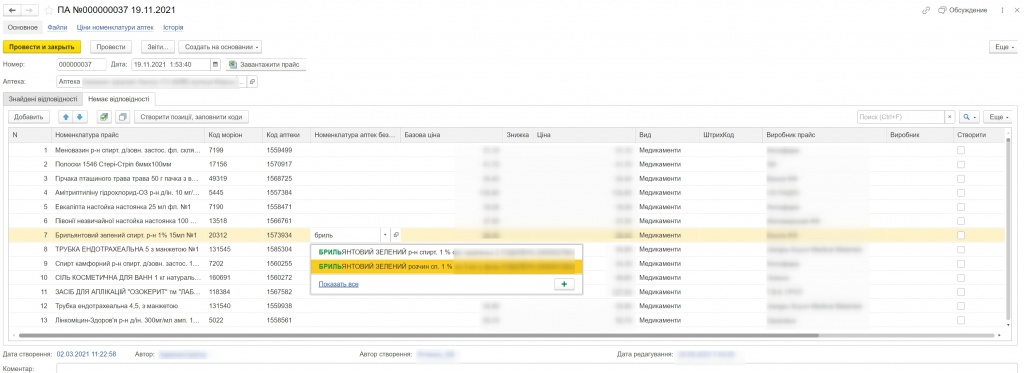Toggle Створити checkbox for row 7 Брильянтовий

[961, 235]
